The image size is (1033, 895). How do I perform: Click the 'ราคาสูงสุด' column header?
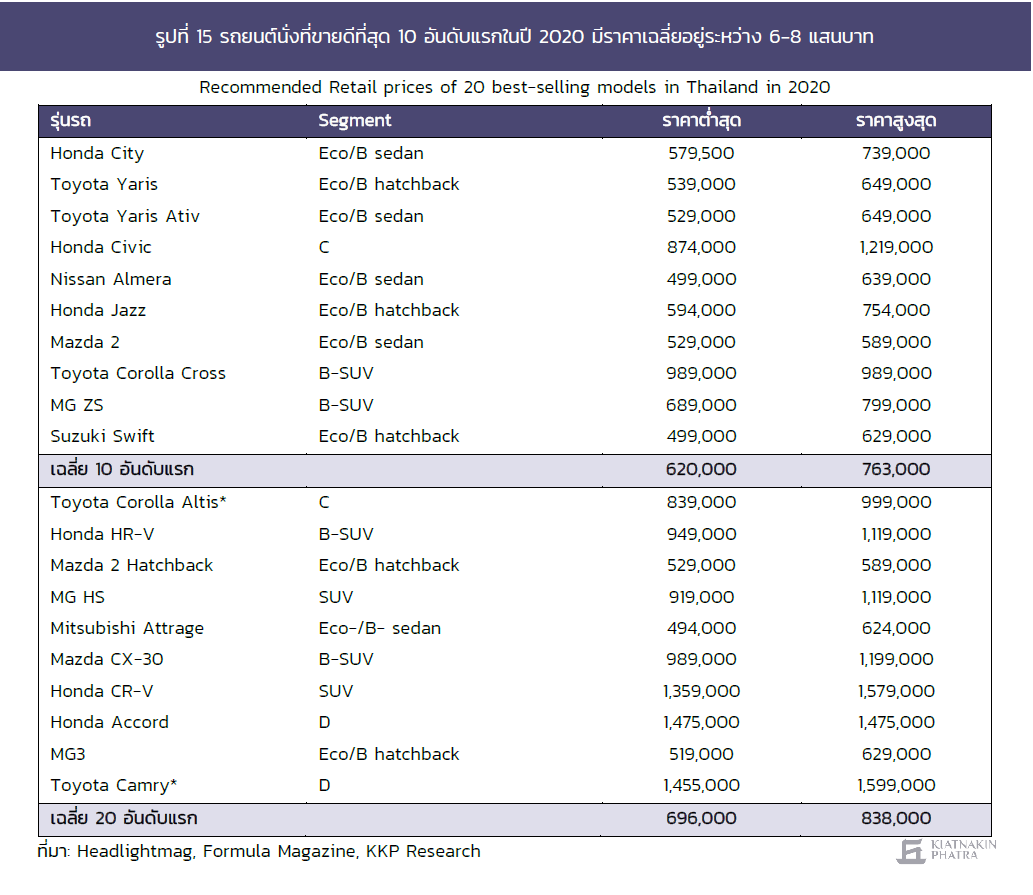tap(896, 121)
